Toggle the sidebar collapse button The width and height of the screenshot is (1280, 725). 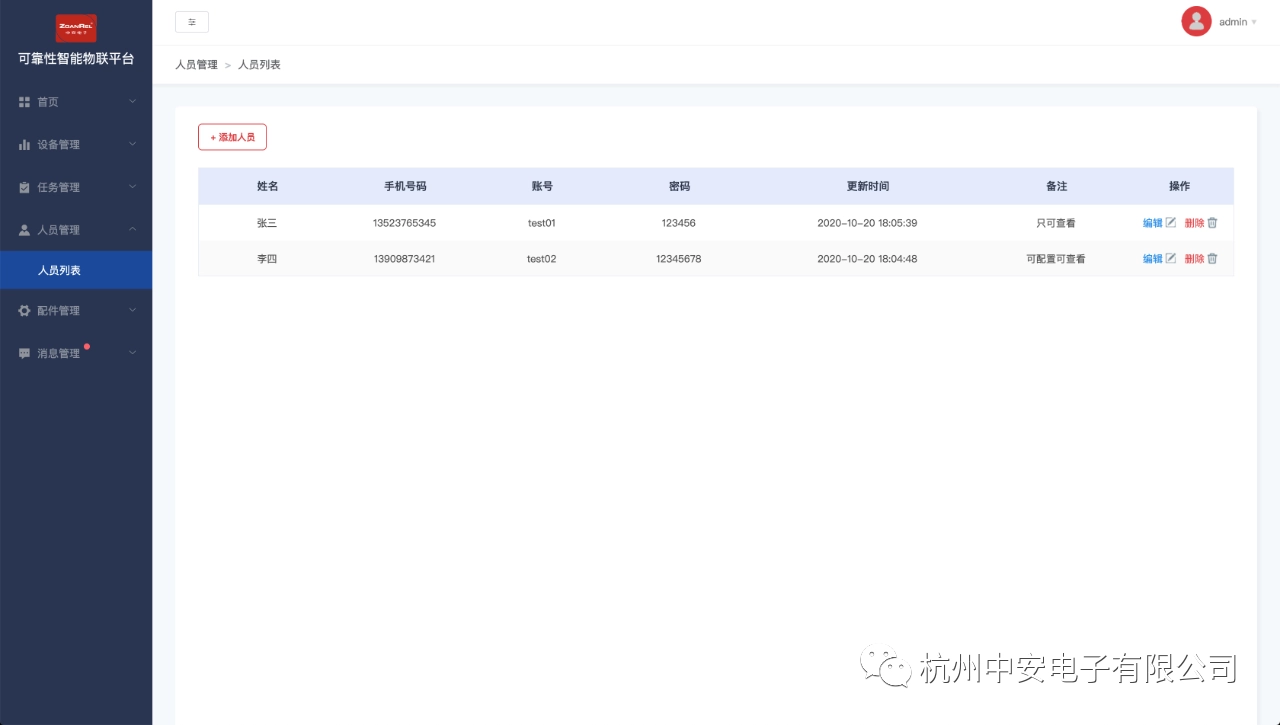coord(192,22)
